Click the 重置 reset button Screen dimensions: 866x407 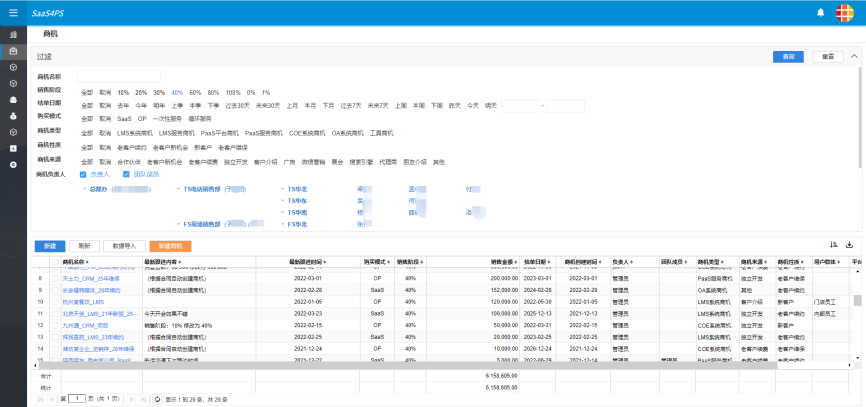[827, 56]
